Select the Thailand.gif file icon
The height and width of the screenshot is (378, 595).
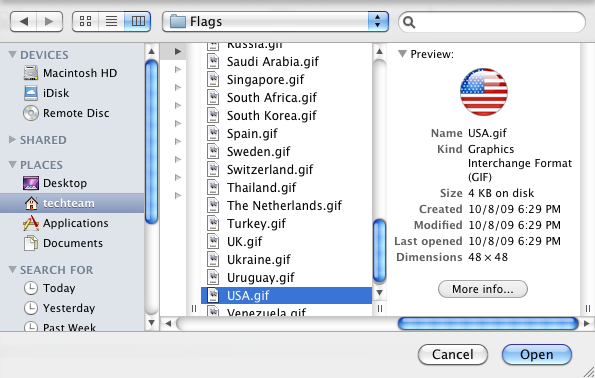(x=213, y=187)
